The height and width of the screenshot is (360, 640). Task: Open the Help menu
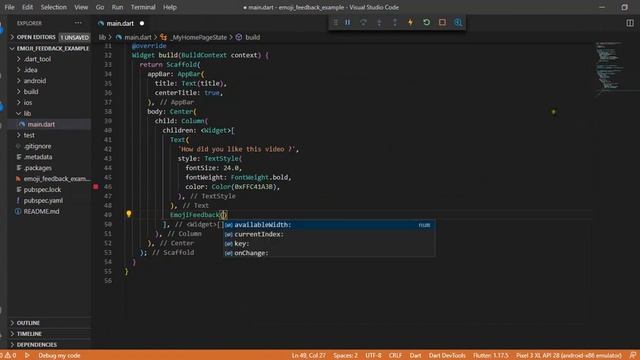point(170,7)
